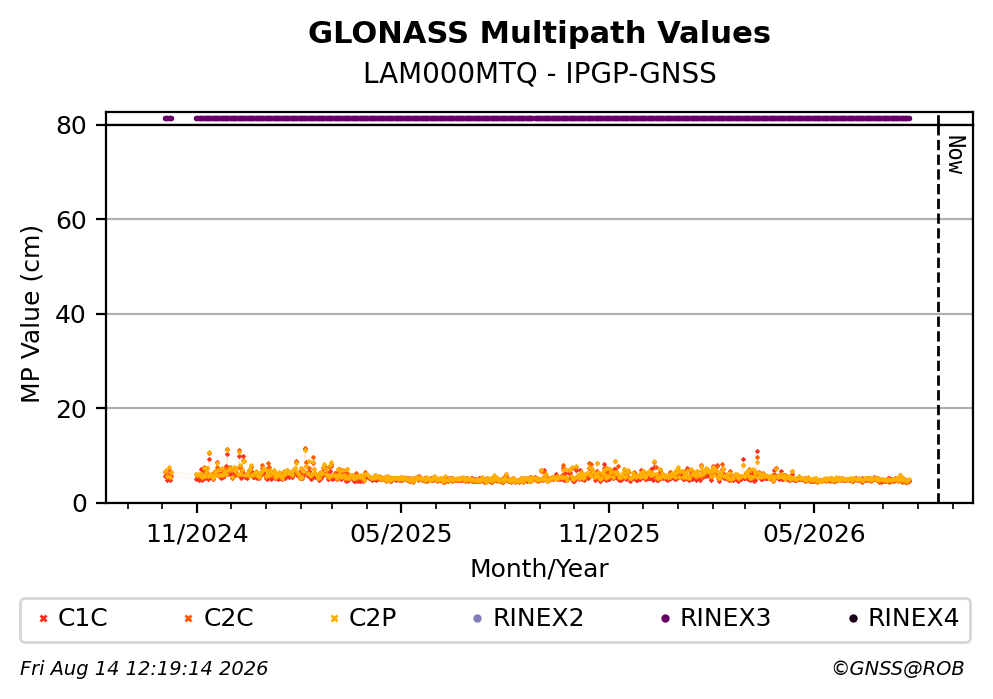Image resolution: width=993 pixels, height=699 pixels.
Task: Click the LAM000MTQ - IPGP-GNSS subtitle
Action: [x=540, y=74]
